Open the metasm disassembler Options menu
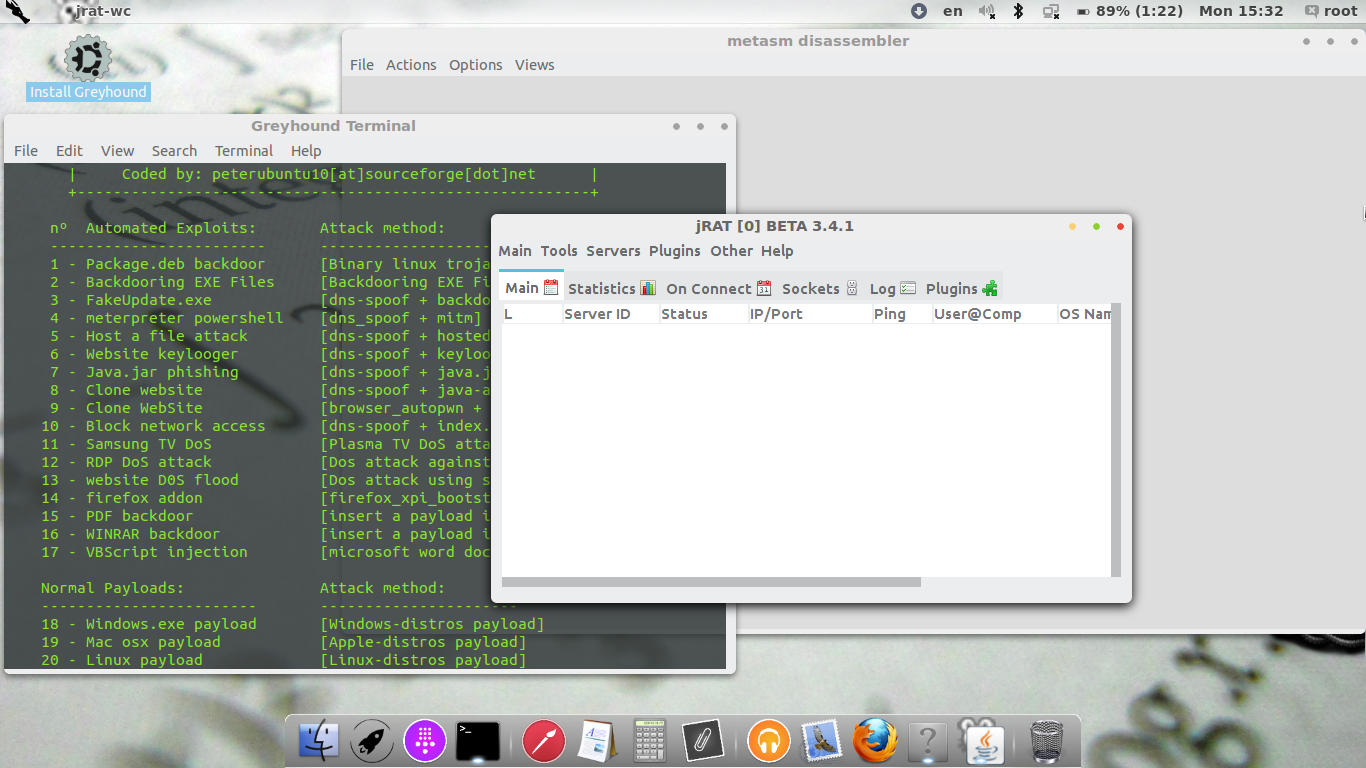1366x768 pixels. pyautogui.click(x=476, y=65)
